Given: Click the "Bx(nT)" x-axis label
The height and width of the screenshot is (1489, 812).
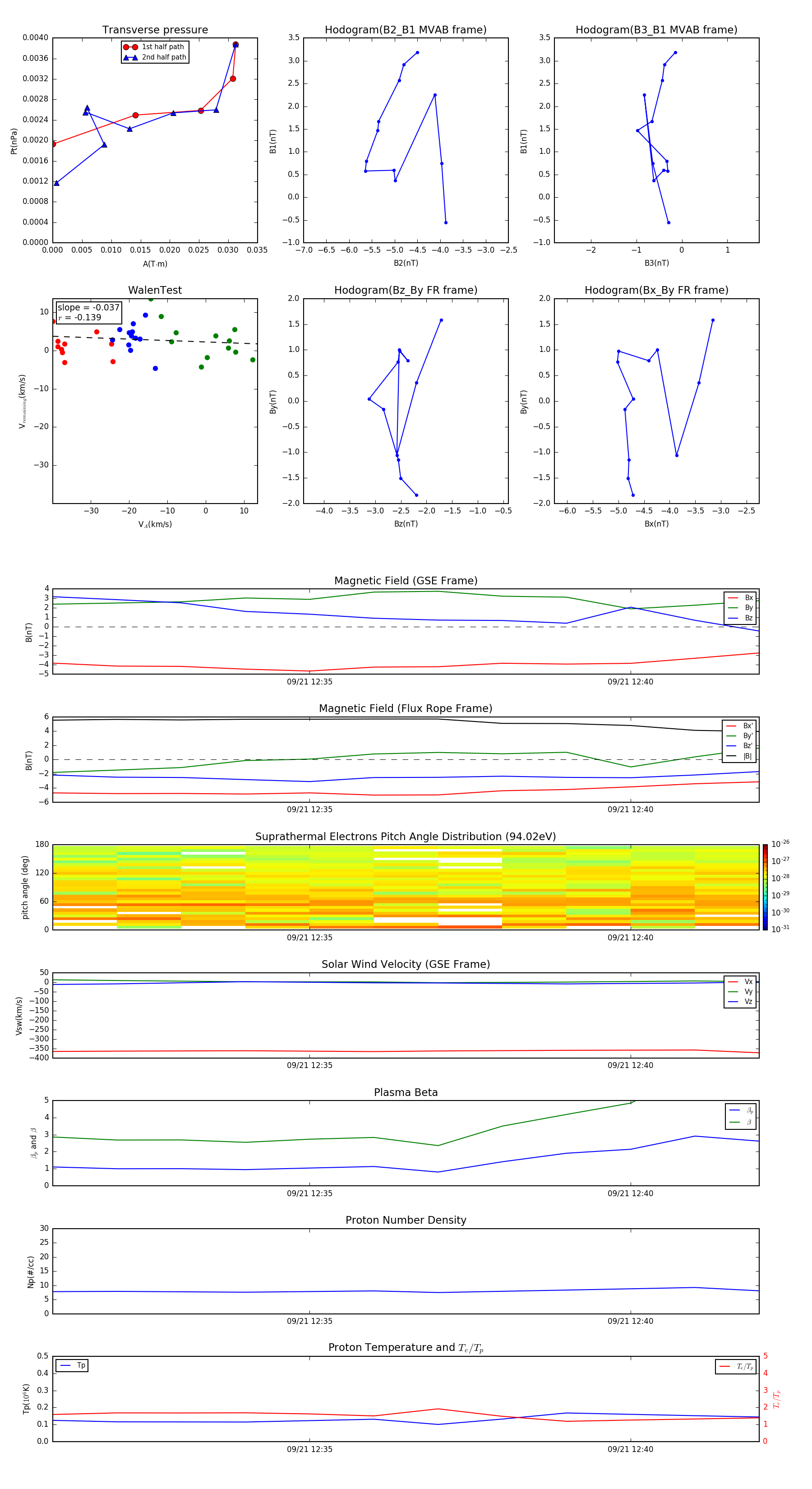Looking at the screenshot, I should [x=656, y=524].
